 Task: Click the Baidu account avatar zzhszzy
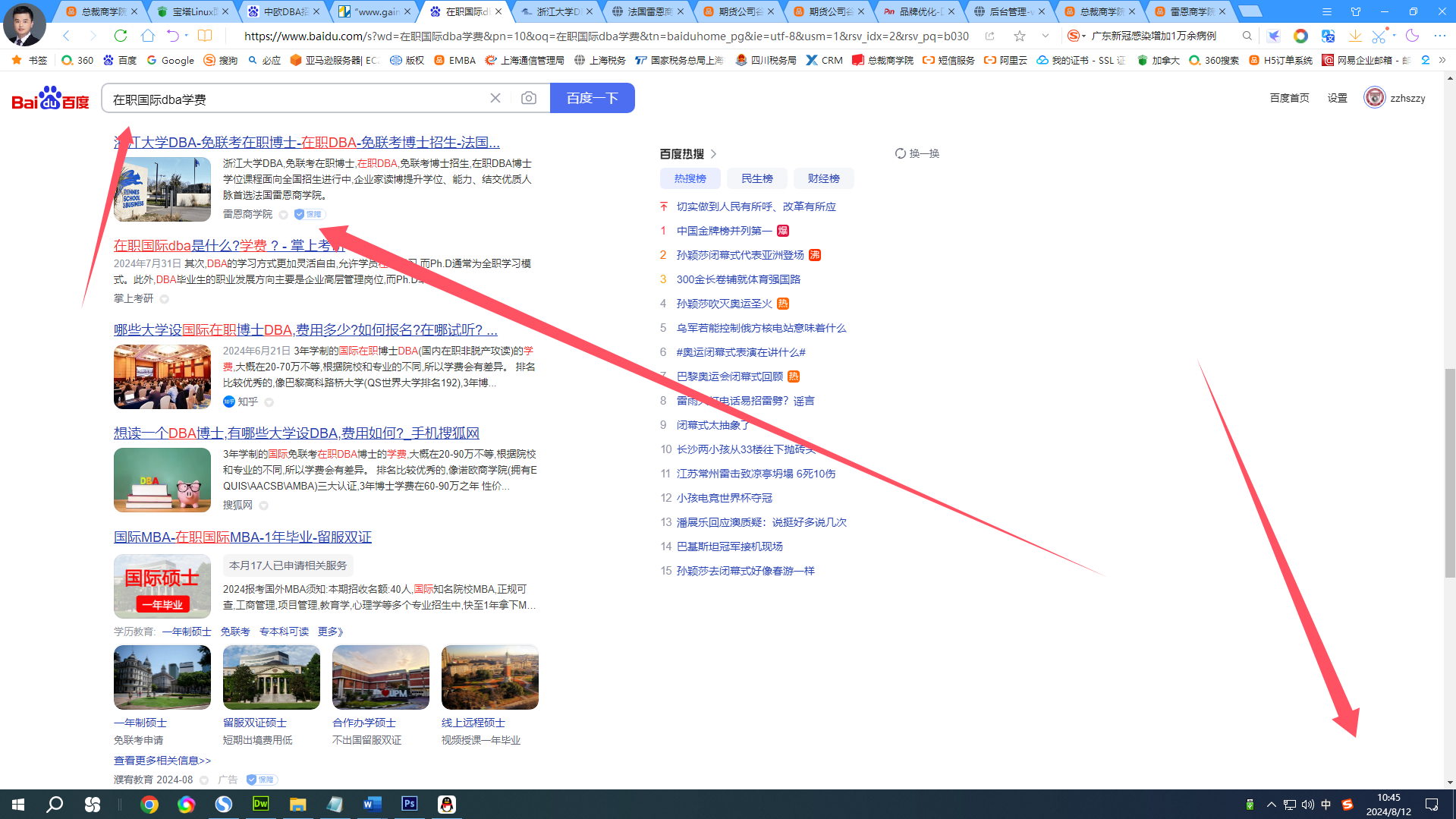pyautogui.click(x=1375, y=97)
